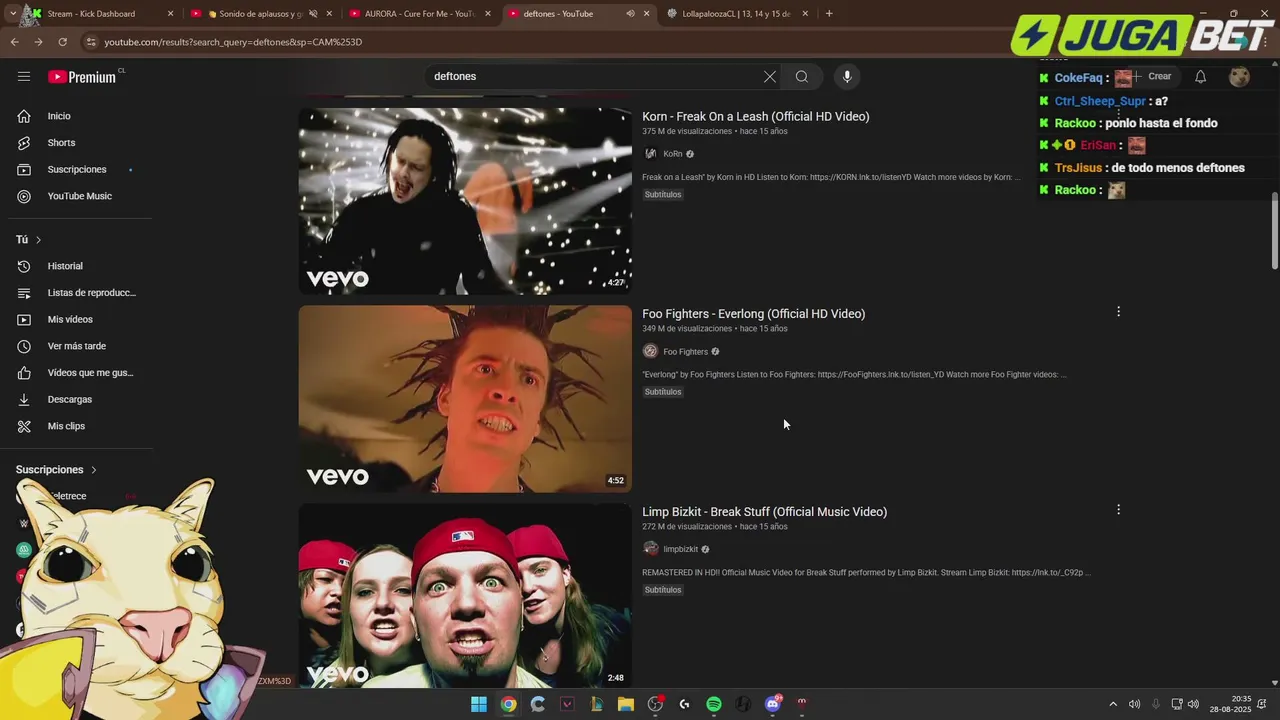The height and width of the screenshot is (720, 1280).
Task: Click the Mis videos icon
Action: 24,319
